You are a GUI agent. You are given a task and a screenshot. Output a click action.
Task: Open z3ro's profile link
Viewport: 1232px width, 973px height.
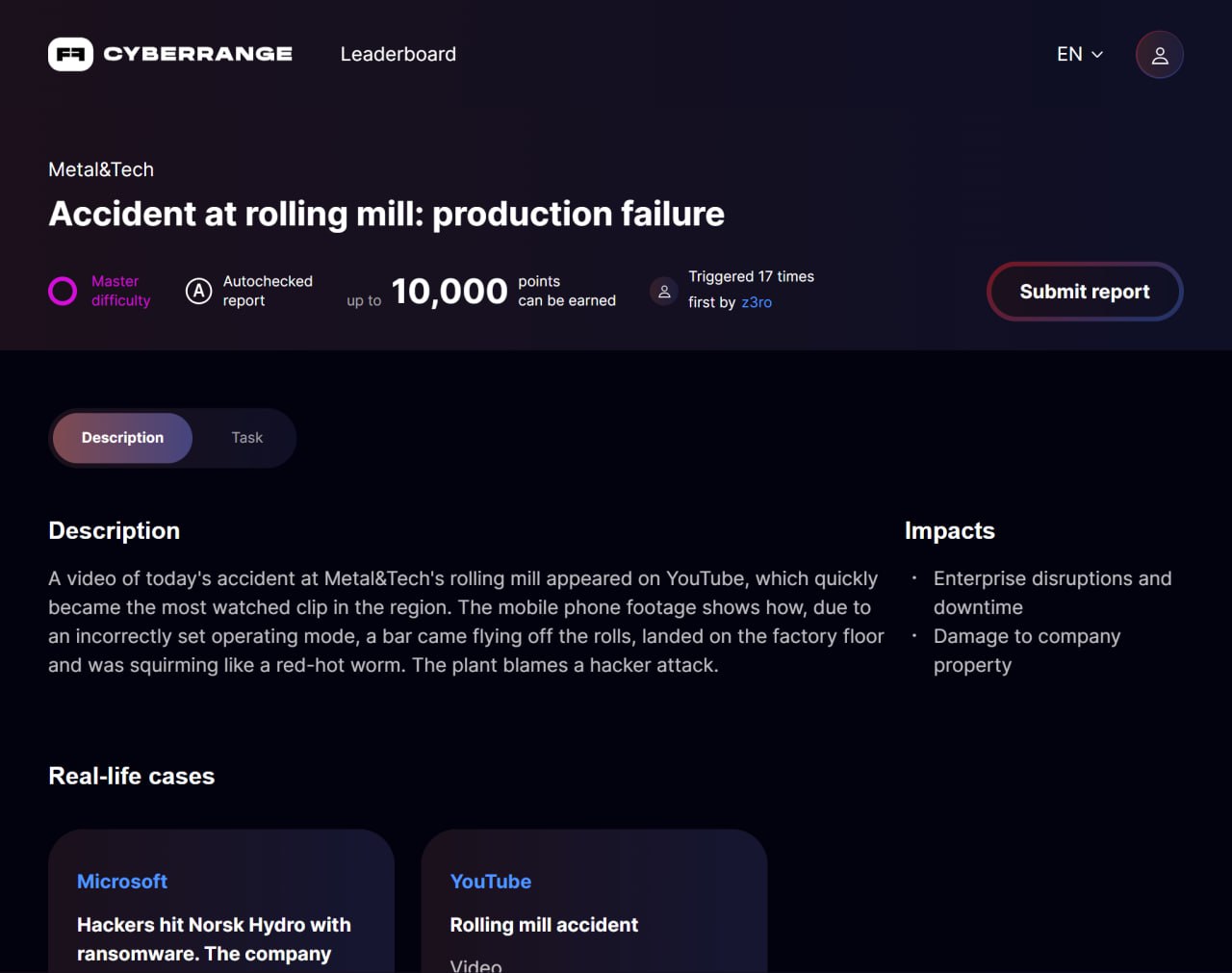click(x=757, y=302)
